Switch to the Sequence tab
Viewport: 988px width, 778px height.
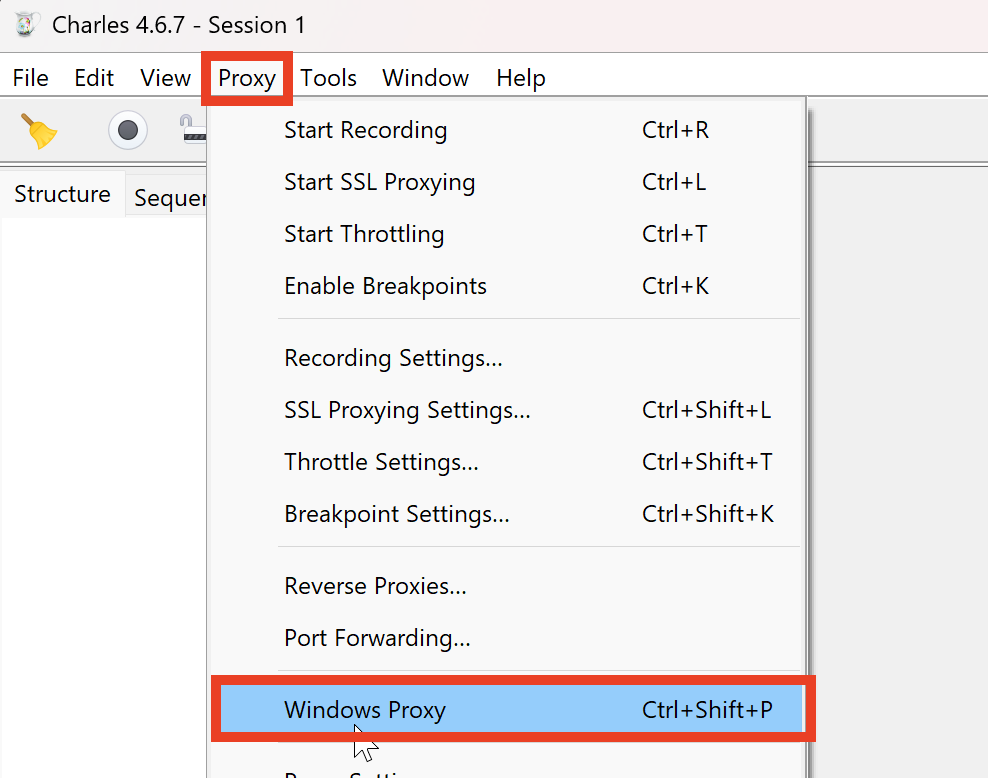(x=166, y=197)
